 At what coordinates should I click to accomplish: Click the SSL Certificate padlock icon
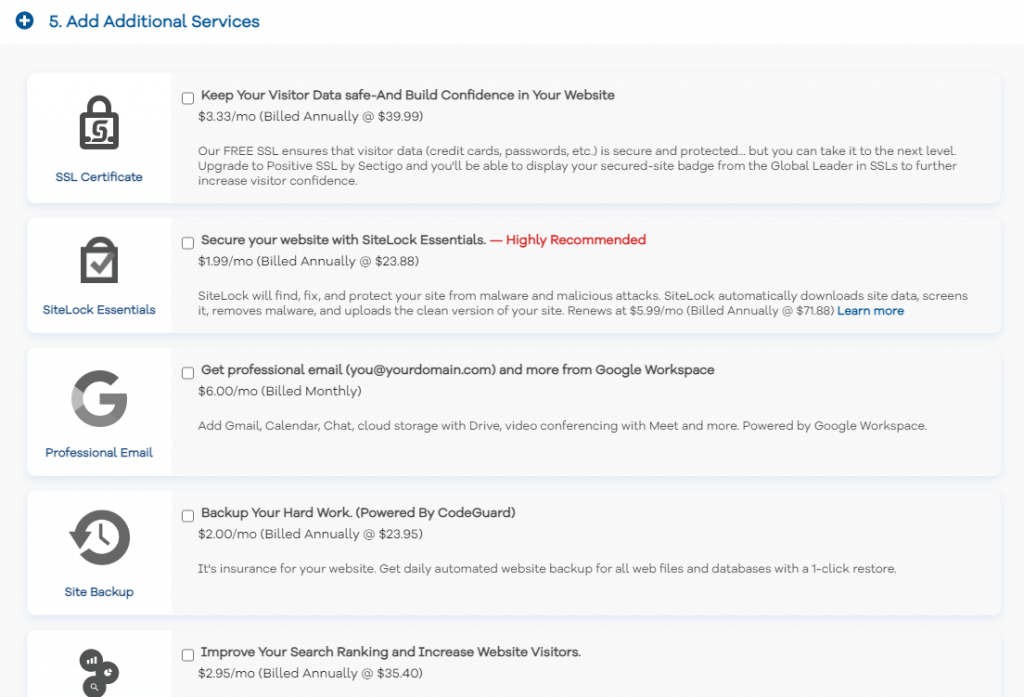(99, 123)
